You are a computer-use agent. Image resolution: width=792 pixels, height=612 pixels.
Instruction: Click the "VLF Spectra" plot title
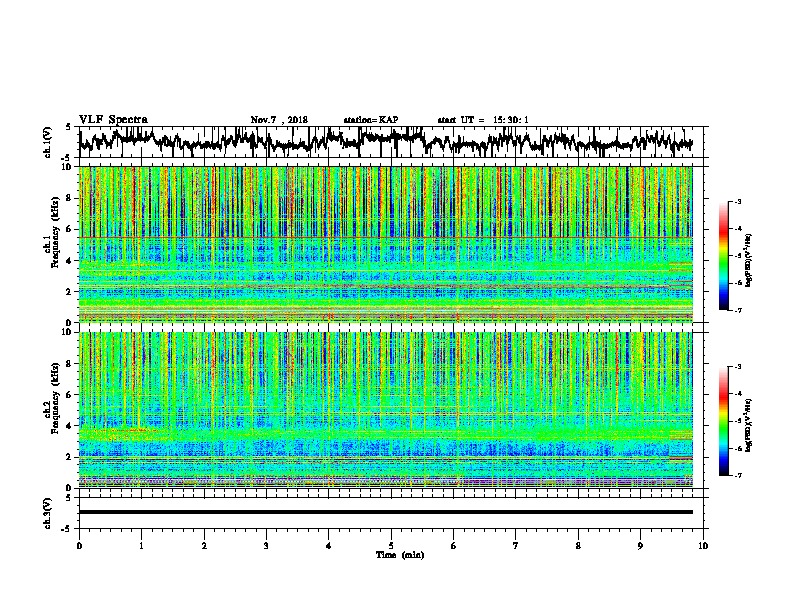(x=113, y=120)
